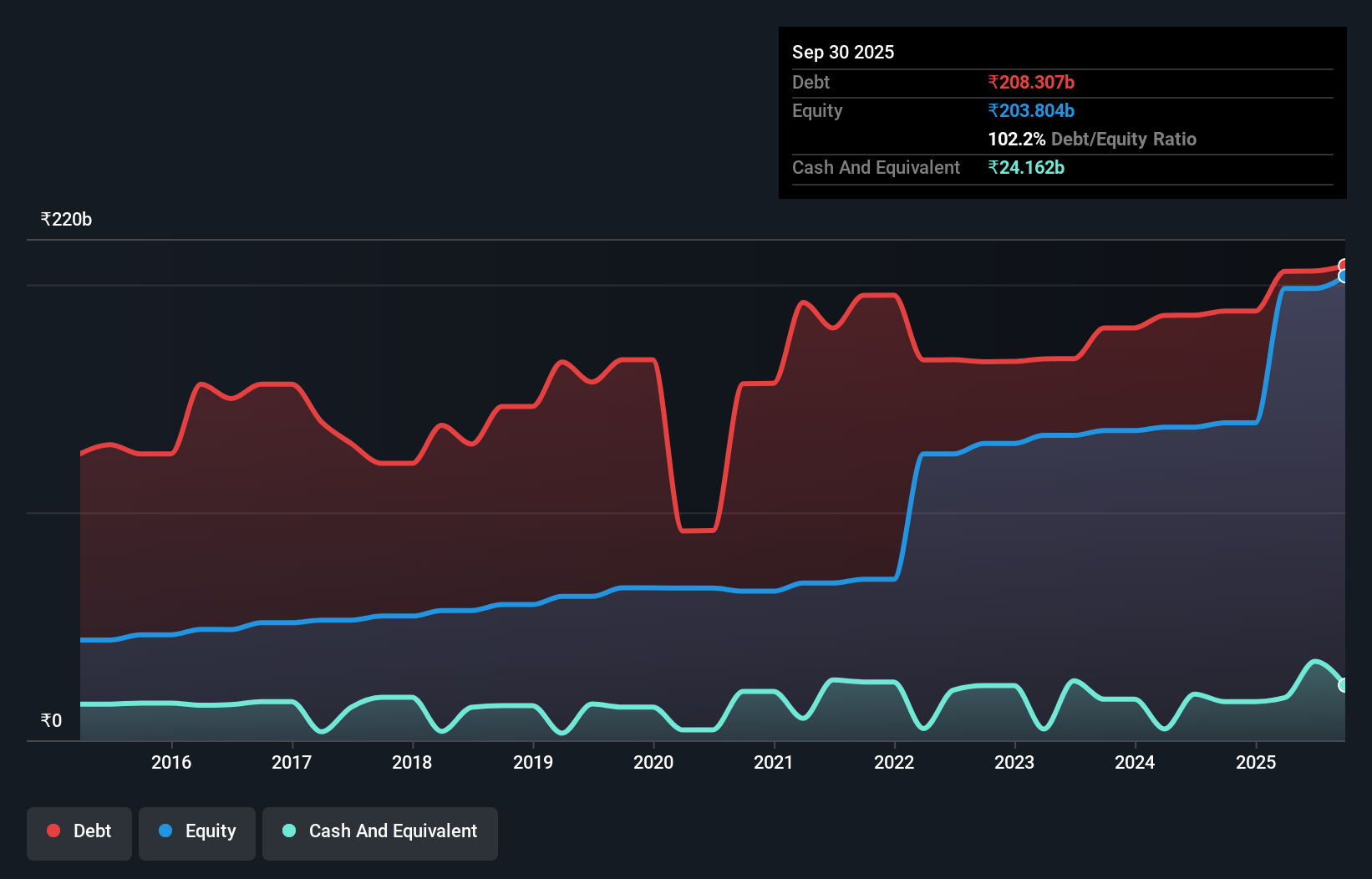Click the 2019 x-axis label
Viewport: 1372px width, 879px height.
(x=533, y=762)
